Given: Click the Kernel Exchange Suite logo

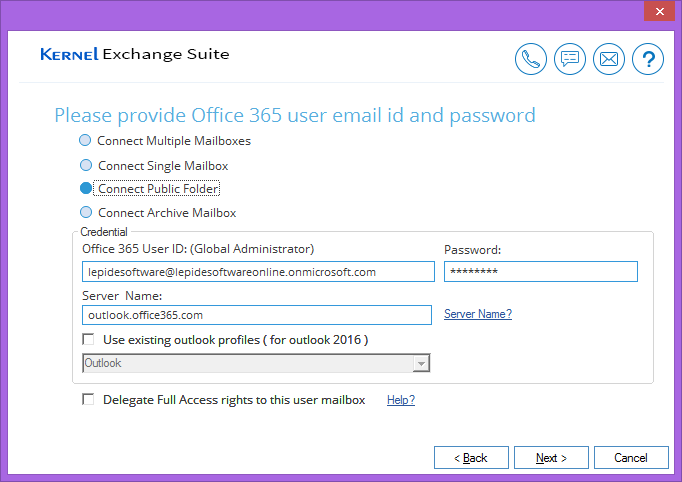Looking at the screenshot, I should point(135,54).
